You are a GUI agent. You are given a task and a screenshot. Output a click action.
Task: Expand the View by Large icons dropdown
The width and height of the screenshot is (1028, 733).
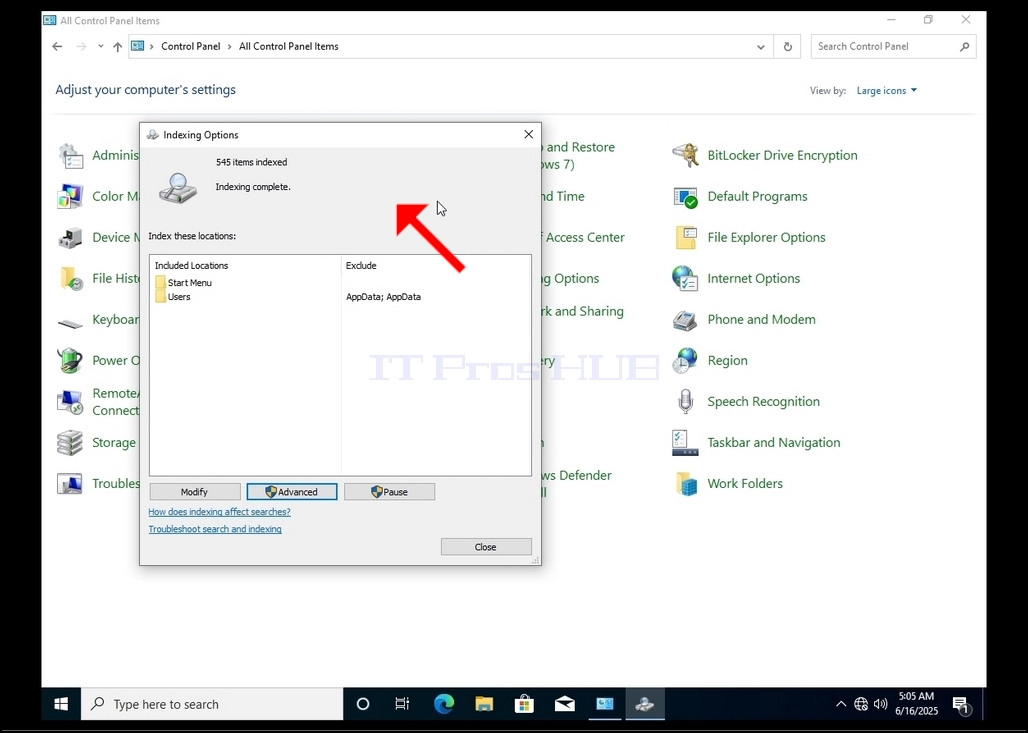886,90
